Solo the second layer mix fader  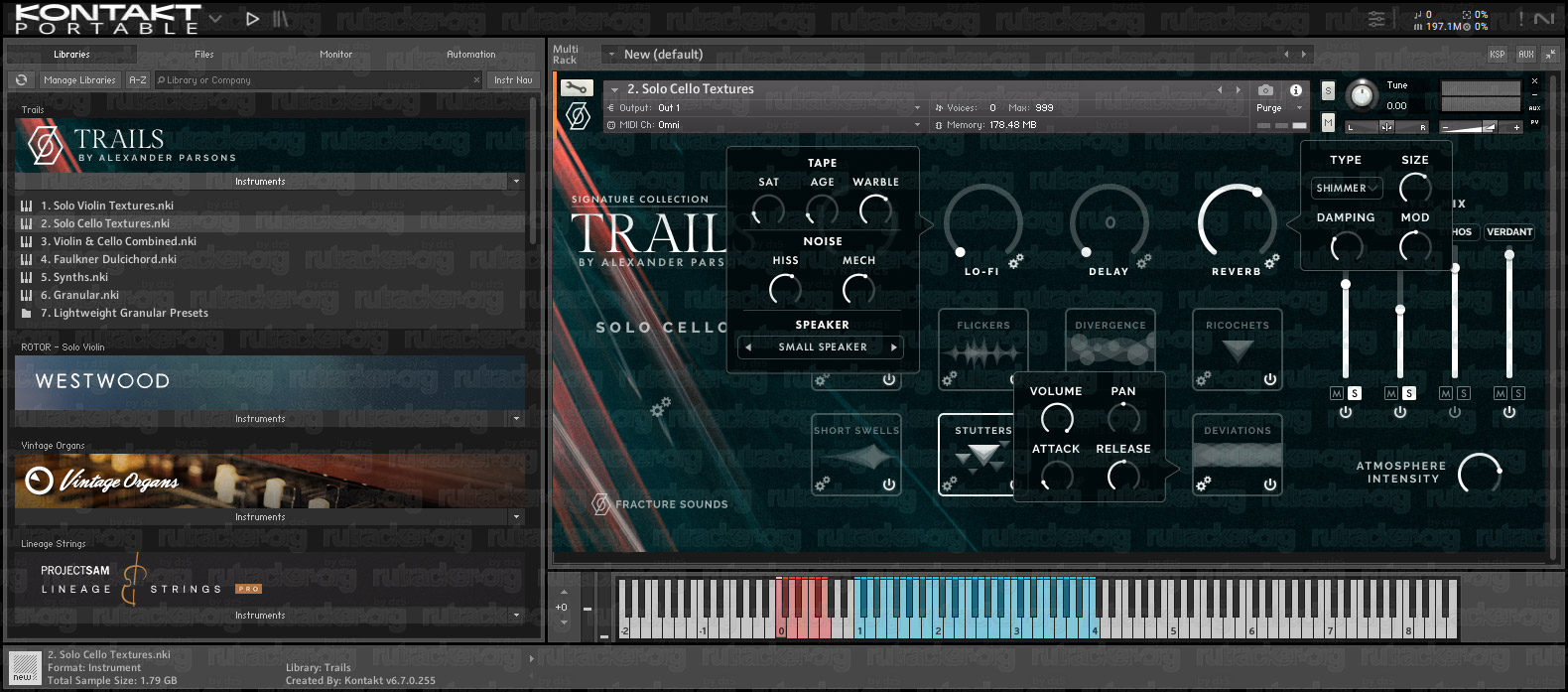[x=1409, y=394]
